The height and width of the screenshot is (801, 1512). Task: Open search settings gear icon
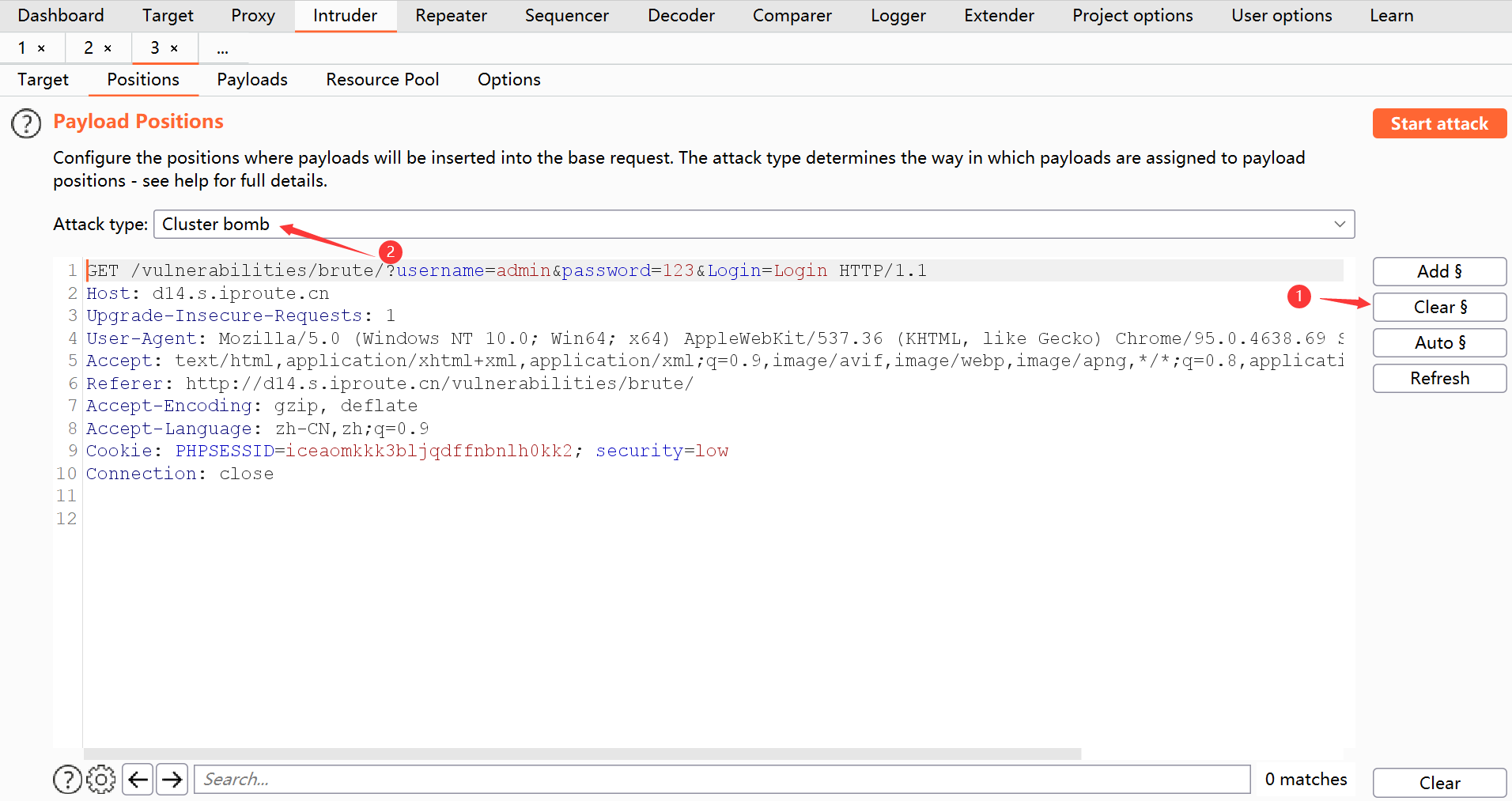click(101, 780)
